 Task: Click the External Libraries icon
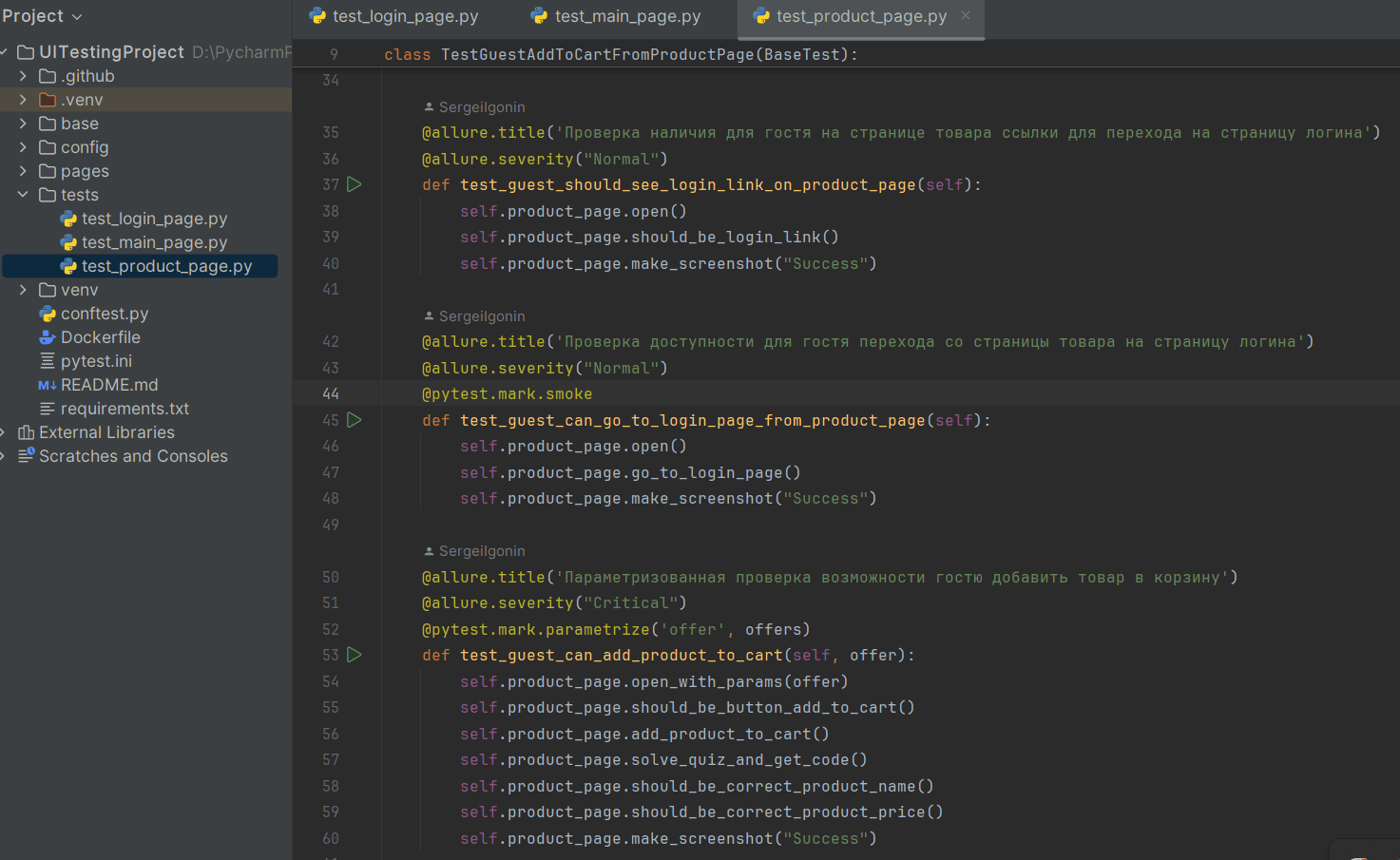point(27,432)
